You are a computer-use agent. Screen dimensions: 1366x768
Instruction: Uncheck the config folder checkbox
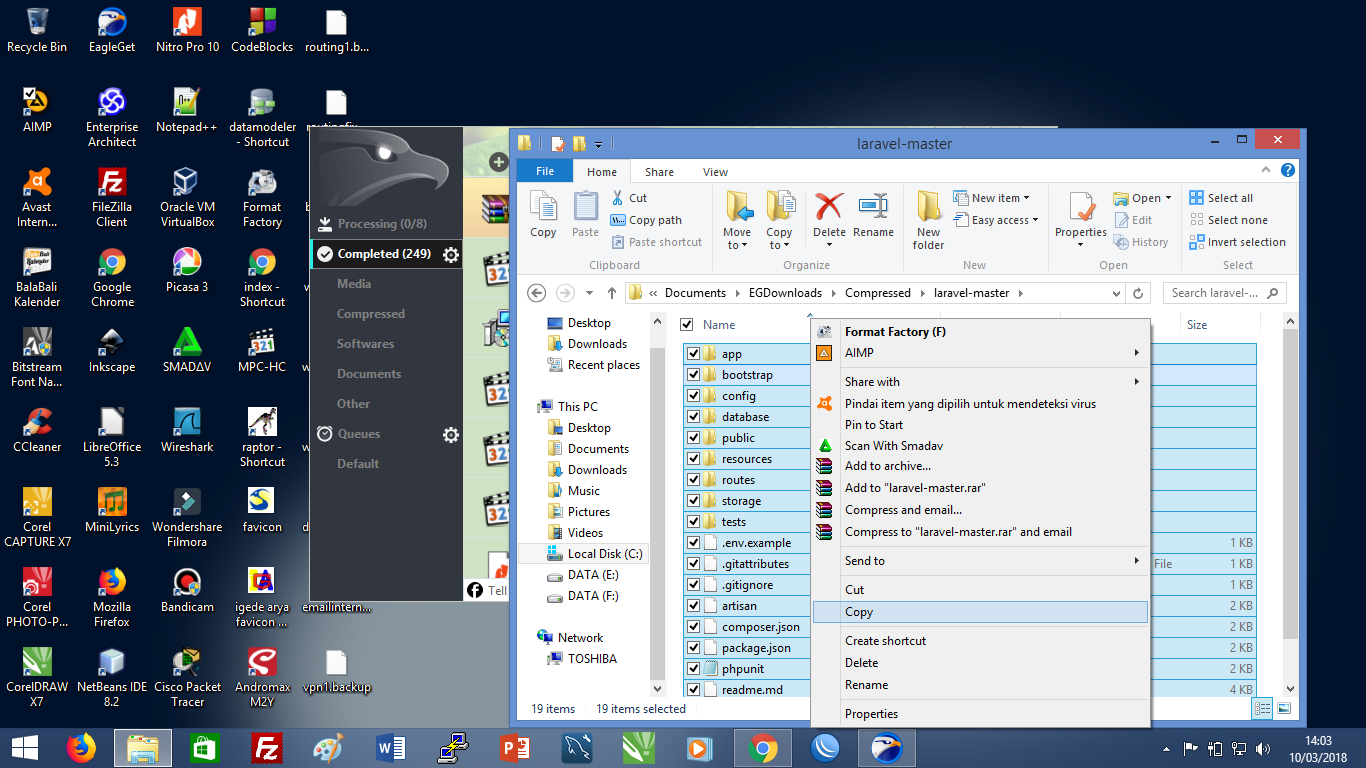(x=693, y=396)
